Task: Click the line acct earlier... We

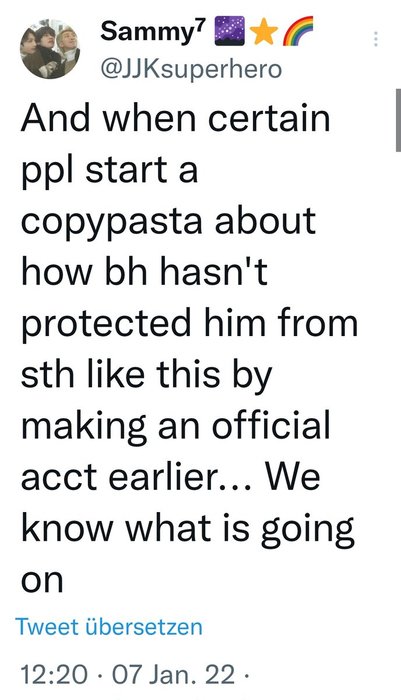Action: 171,478
